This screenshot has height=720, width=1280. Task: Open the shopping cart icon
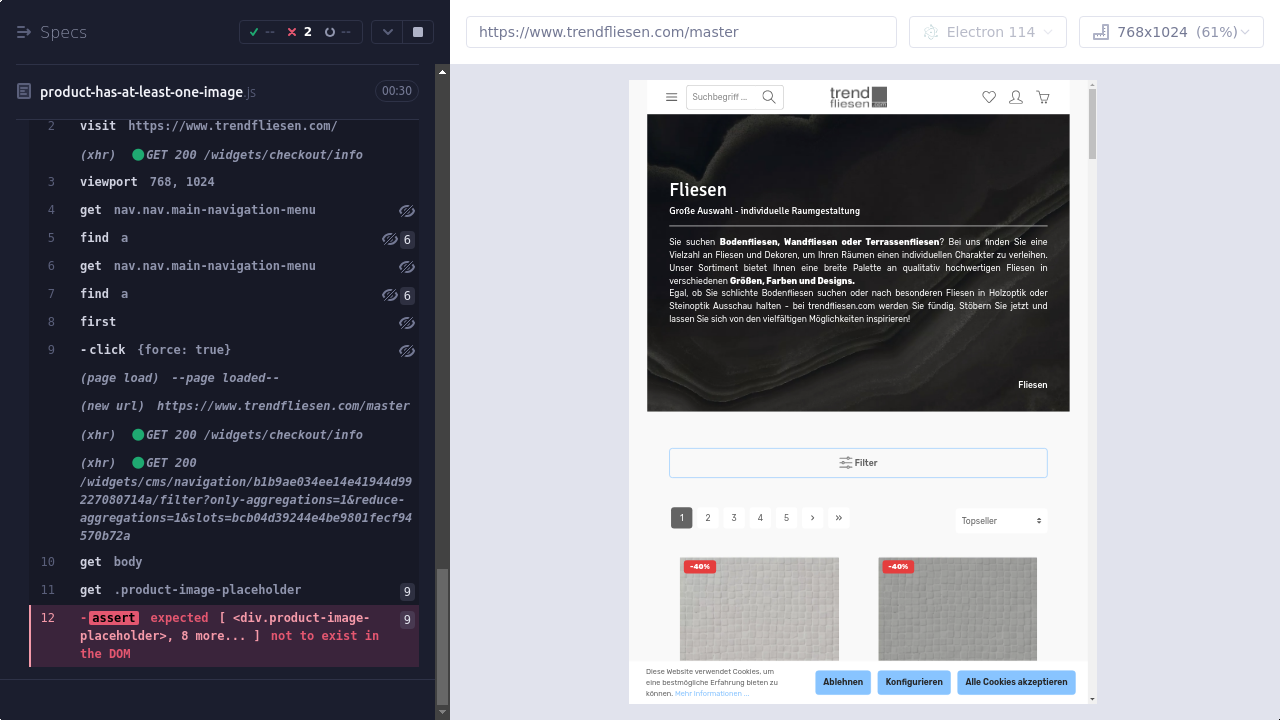pos(1043,97)
